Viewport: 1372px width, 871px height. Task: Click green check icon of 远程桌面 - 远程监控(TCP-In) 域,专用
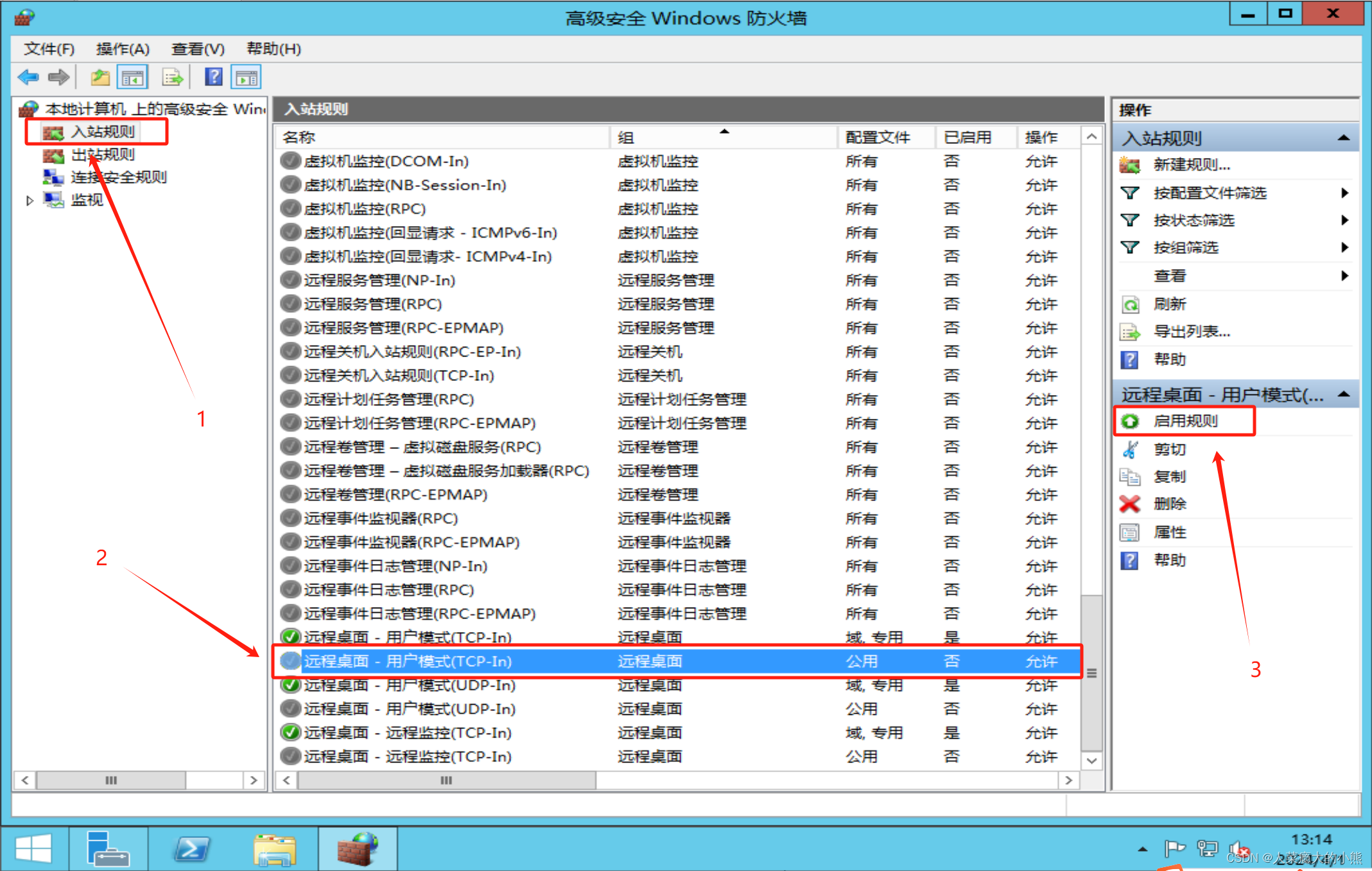[x=291, y=732]
